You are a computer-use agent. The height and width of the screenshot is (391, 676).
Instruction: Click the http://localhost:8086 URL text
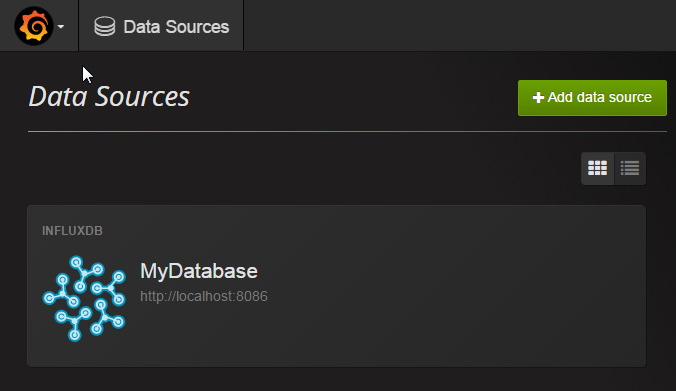click(203, 296)
